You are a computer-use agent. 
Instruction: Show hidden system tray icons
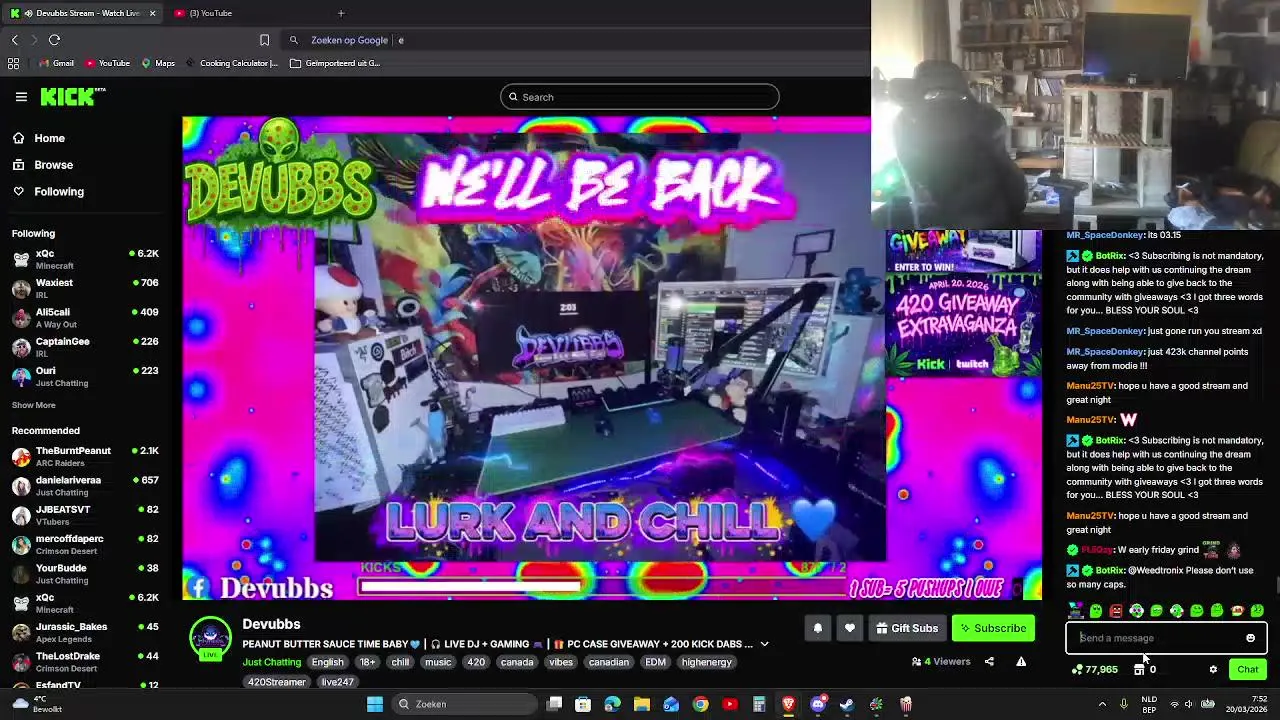pyautogui.click(x=1102, y=704)
